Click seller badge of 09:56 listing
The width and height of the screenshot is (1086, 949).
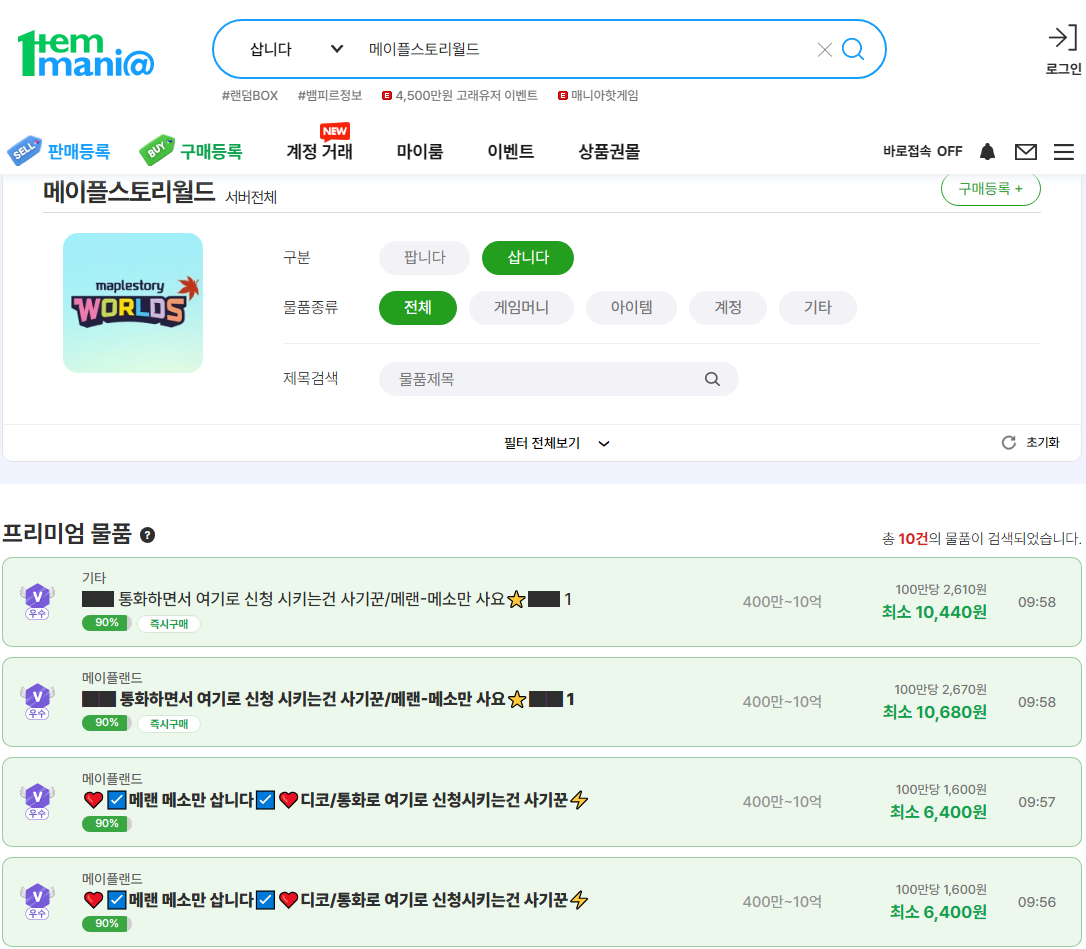point(37,902)
